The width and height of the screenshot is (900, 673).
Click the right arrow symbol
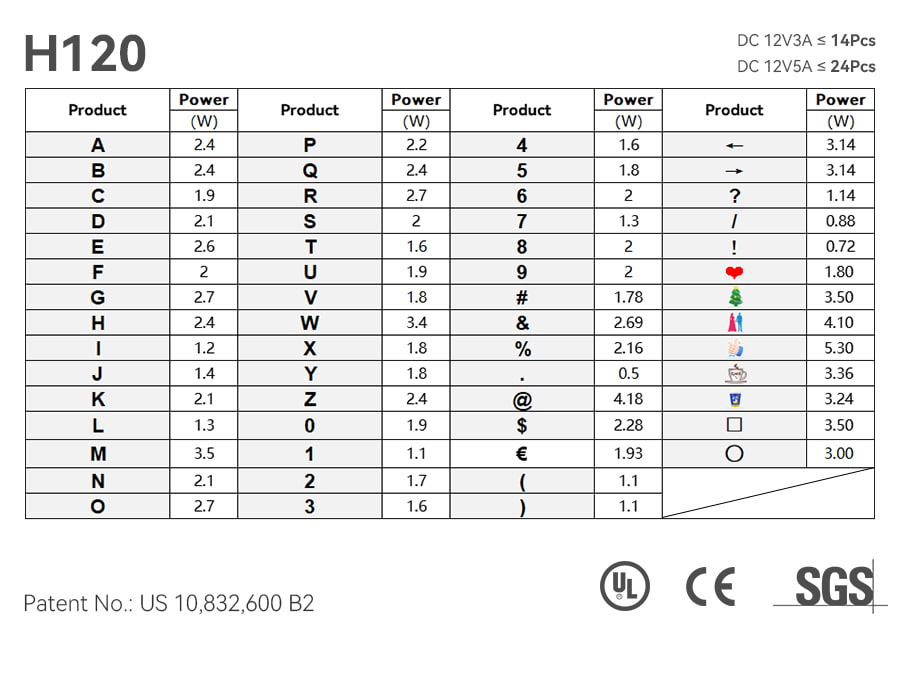click(x=734, y=171)
